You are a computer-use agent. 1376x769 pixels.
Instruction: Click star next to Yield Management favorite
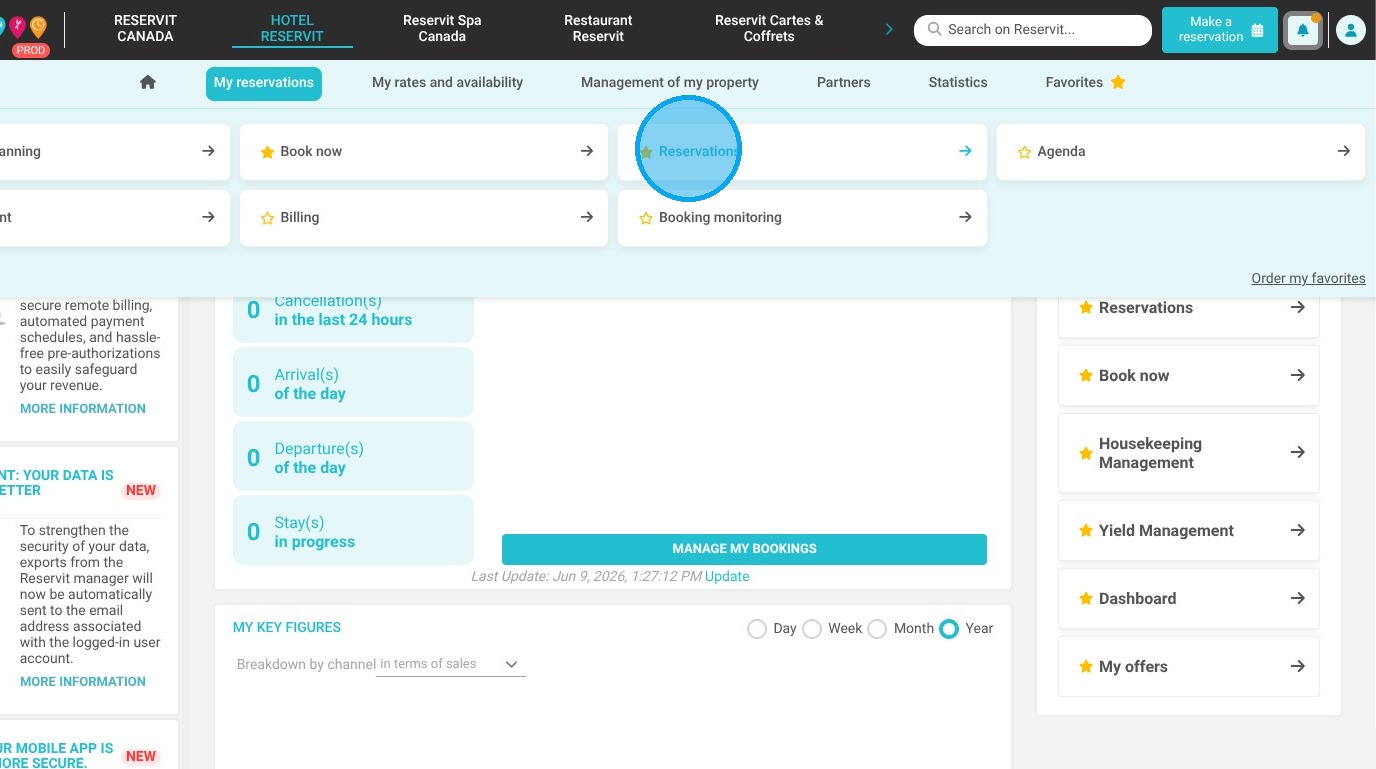pos(1085,530)
